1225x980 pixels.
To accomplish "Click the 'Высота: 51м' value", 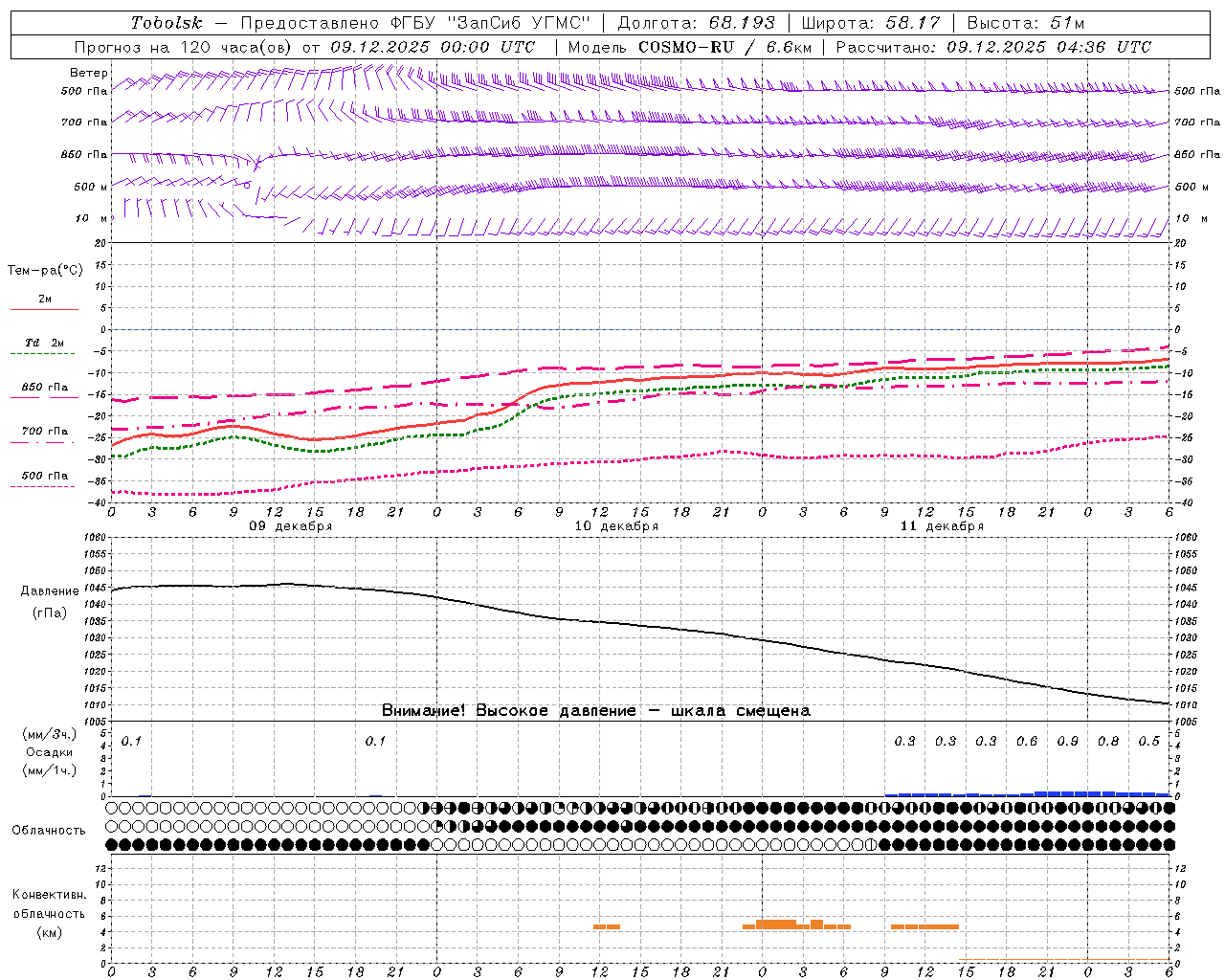I will tap(1026, 23).
